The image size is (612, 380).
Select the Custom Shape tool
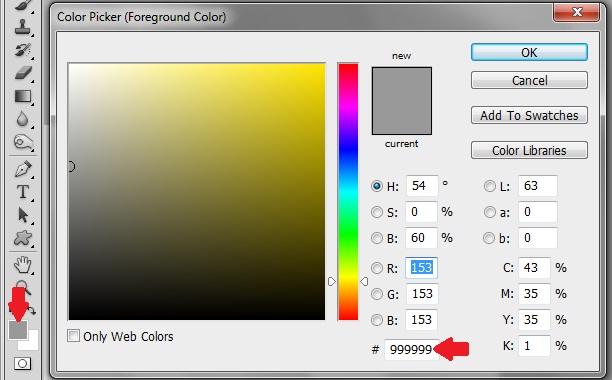click(x=23, y=238)
